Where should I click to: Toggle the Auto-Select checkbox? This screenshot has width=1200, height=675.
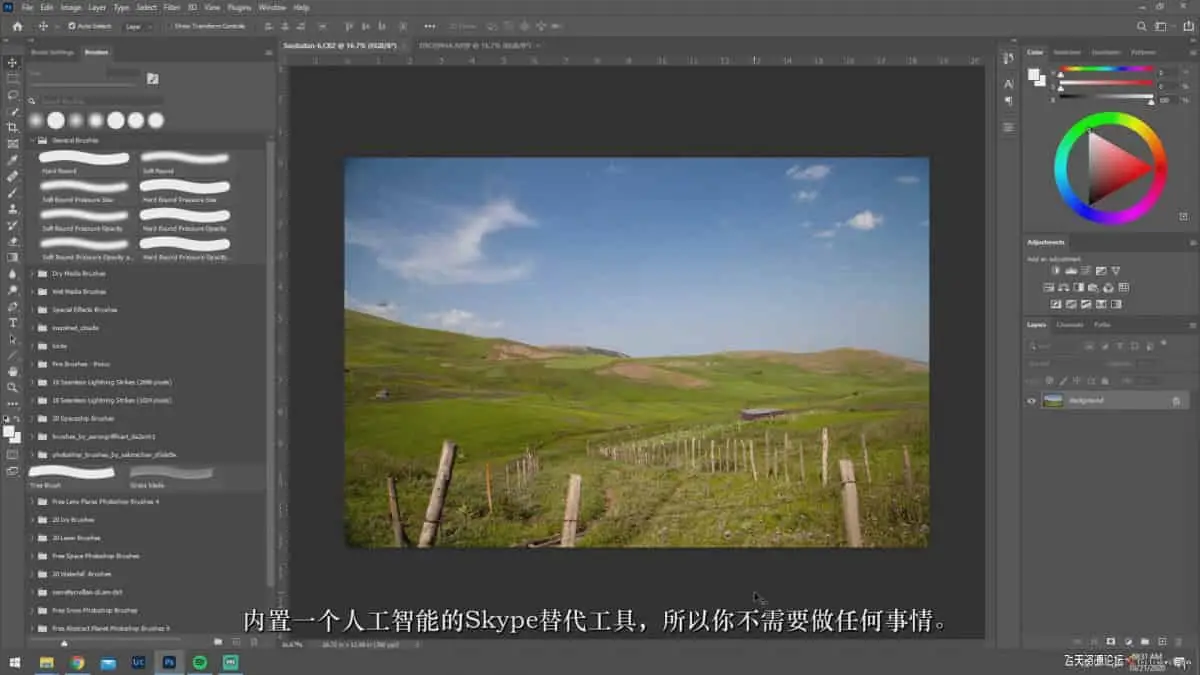pos(72,26)
